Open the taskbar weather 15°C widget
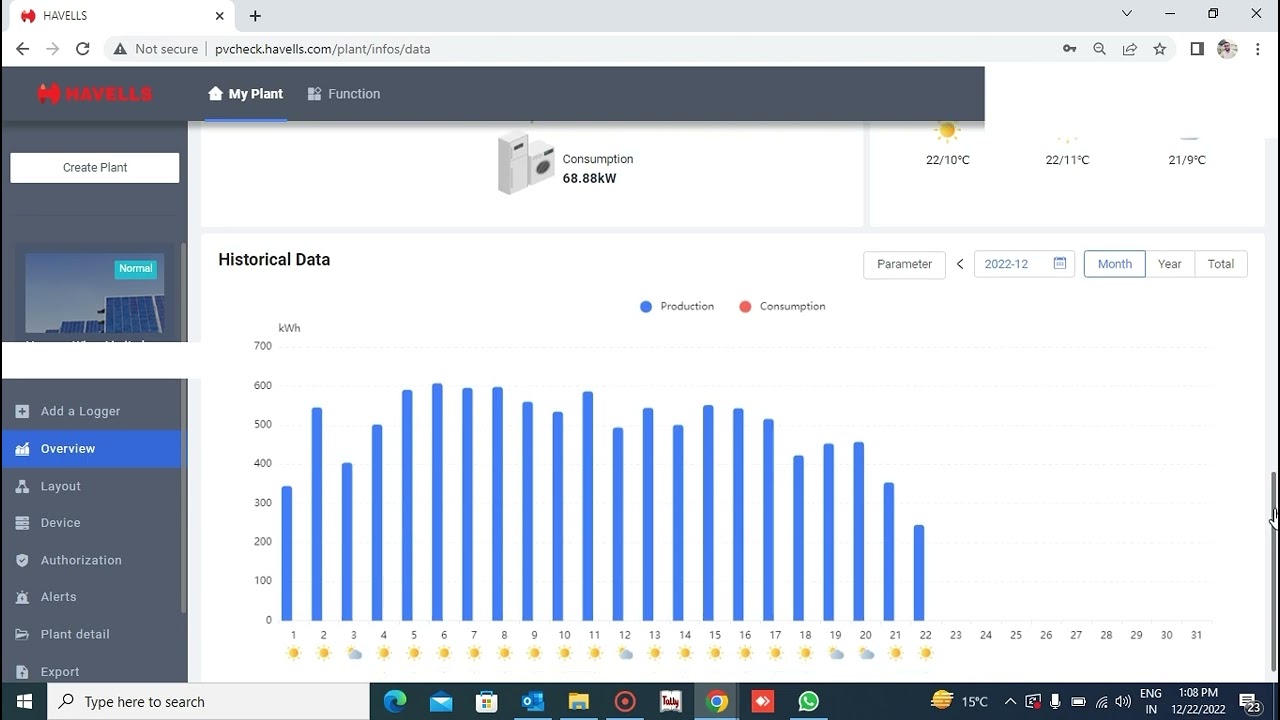1280x720 pixels. (x=959, y=701)
